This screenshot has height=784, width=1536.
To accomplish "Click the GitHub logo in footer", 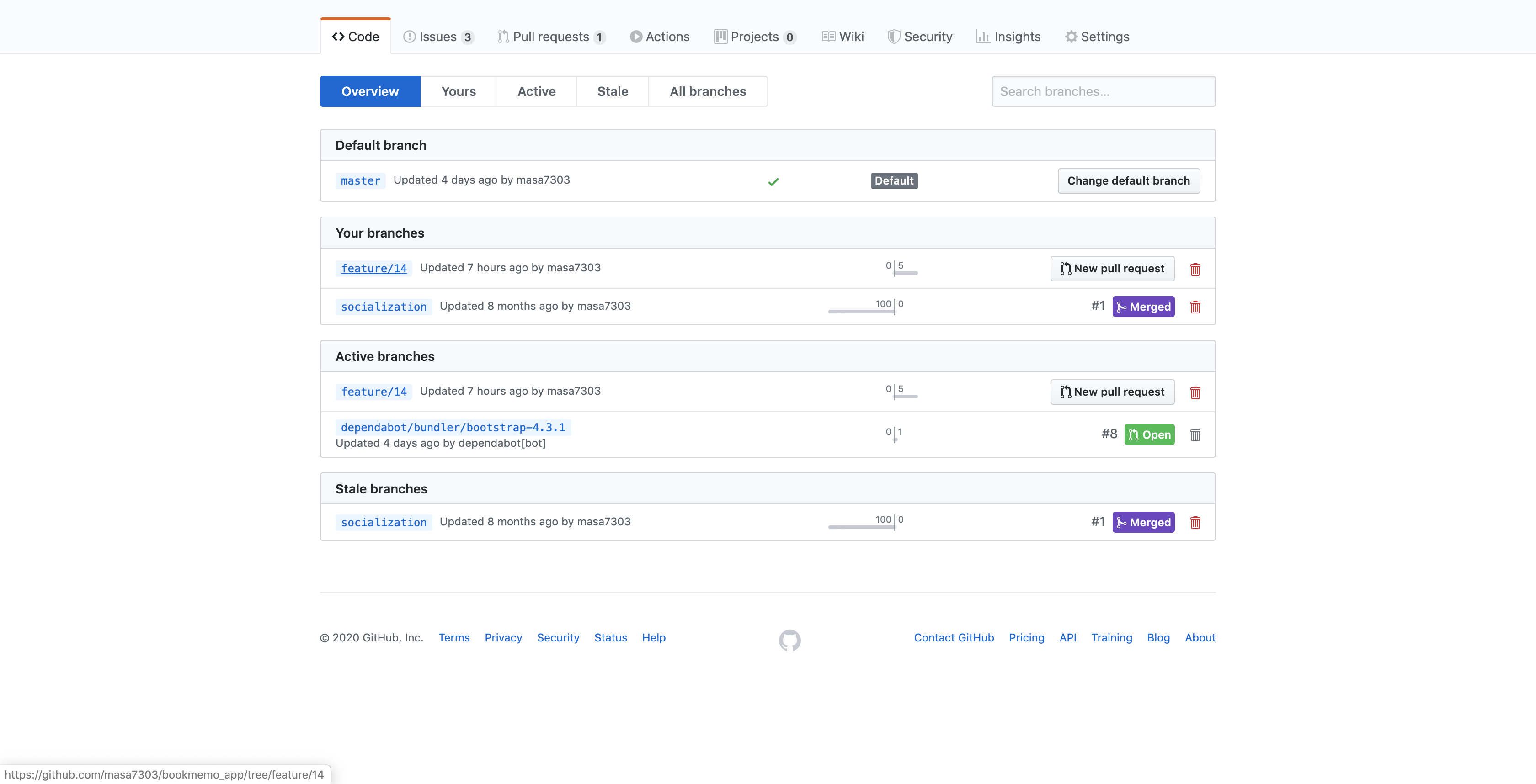I will pos(789,640).
